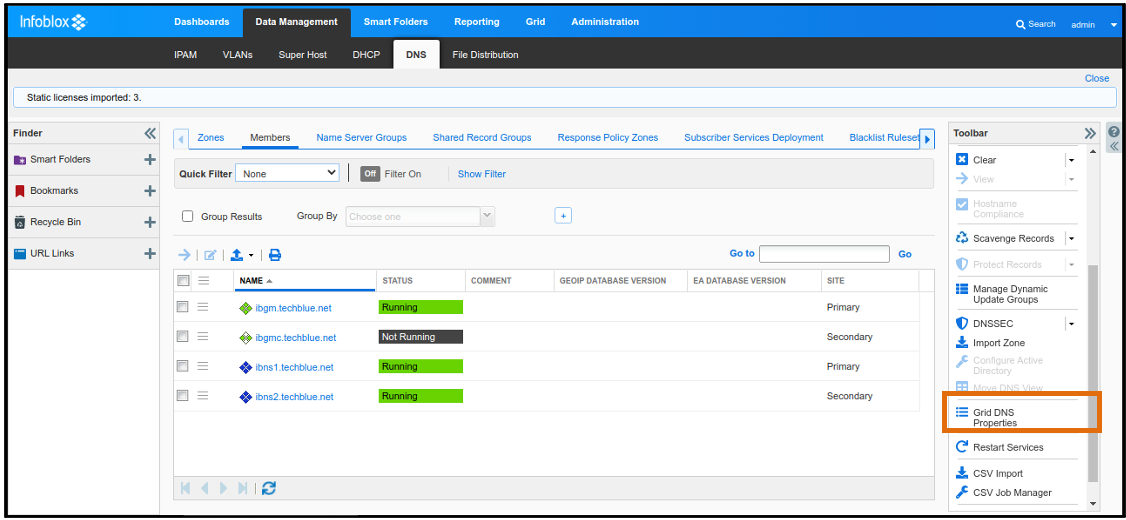
Task: Select the VLANs sub-tab
Action: tap(238, 55)
